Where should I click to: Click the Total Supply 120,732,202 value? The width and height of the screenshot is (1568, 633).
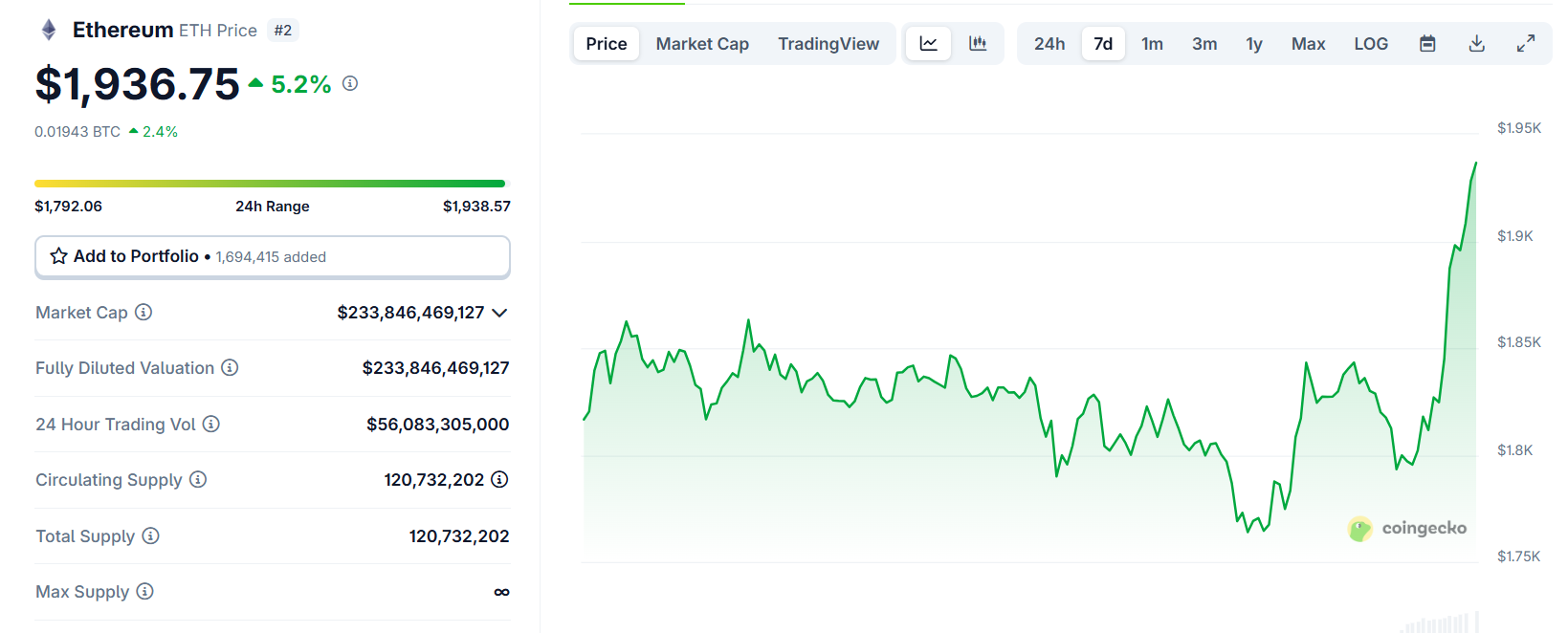[459, 536]
